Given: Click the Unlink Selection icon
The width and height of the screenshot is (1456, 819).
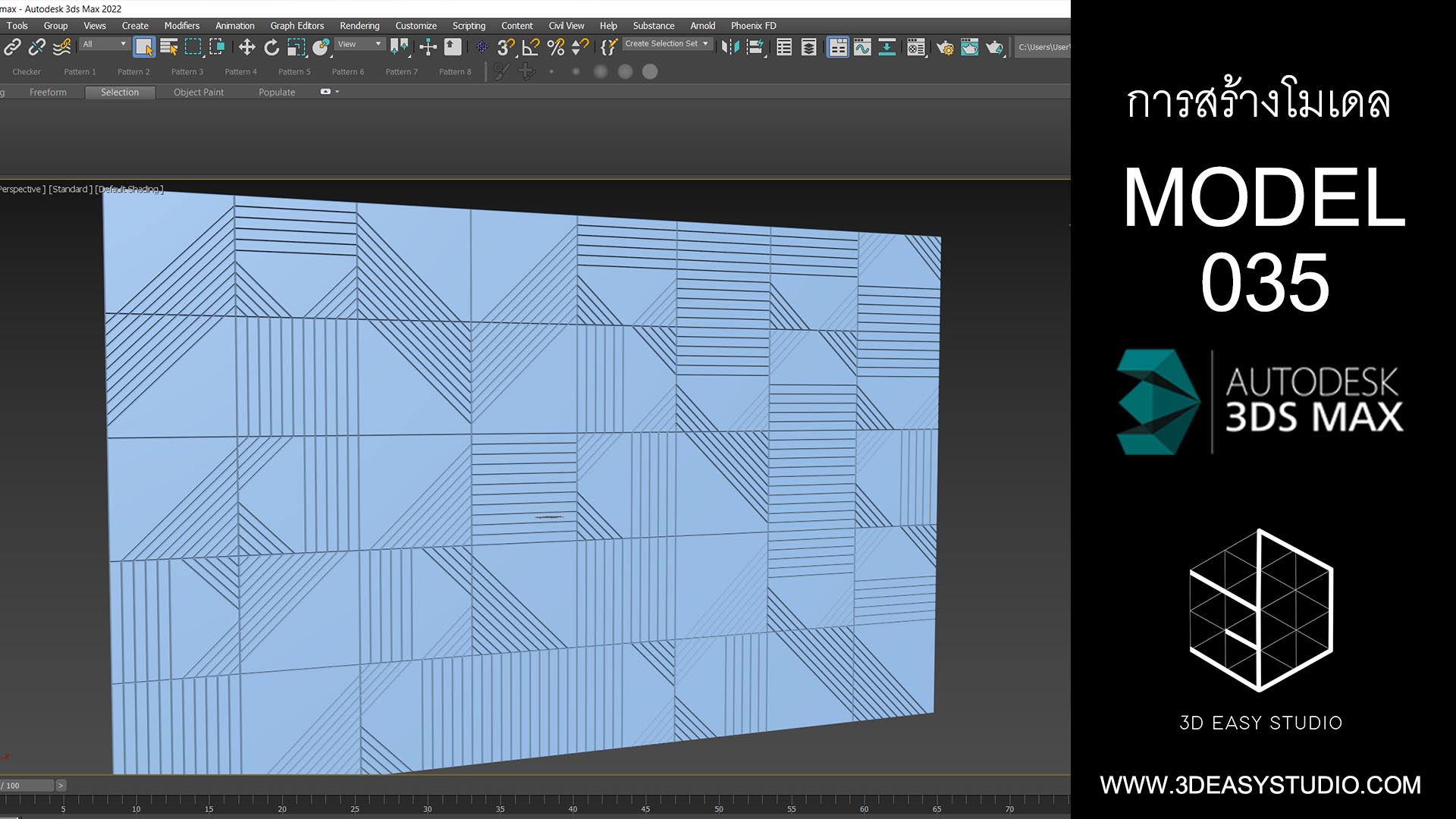Looking at the screenshot, I should pos(36,48).
